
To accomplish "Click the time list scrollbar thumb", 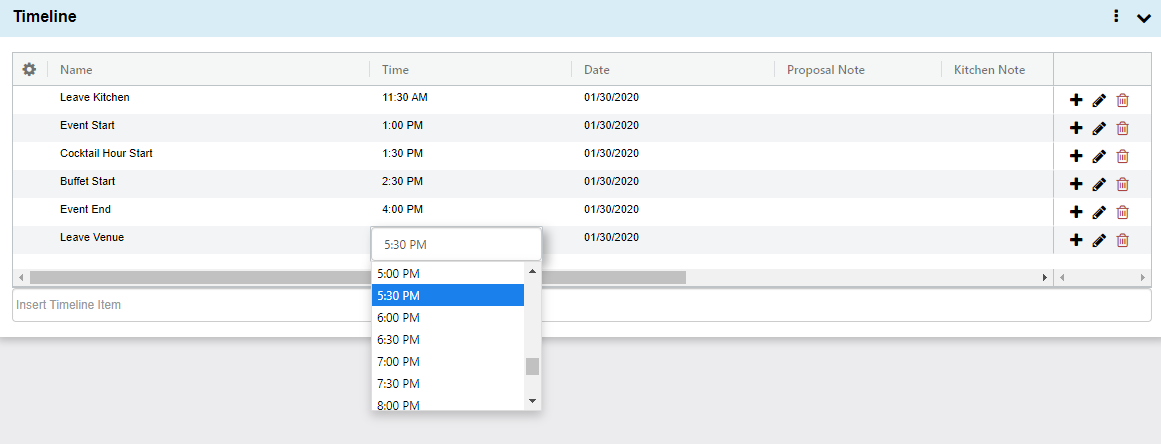I will 532,366.
